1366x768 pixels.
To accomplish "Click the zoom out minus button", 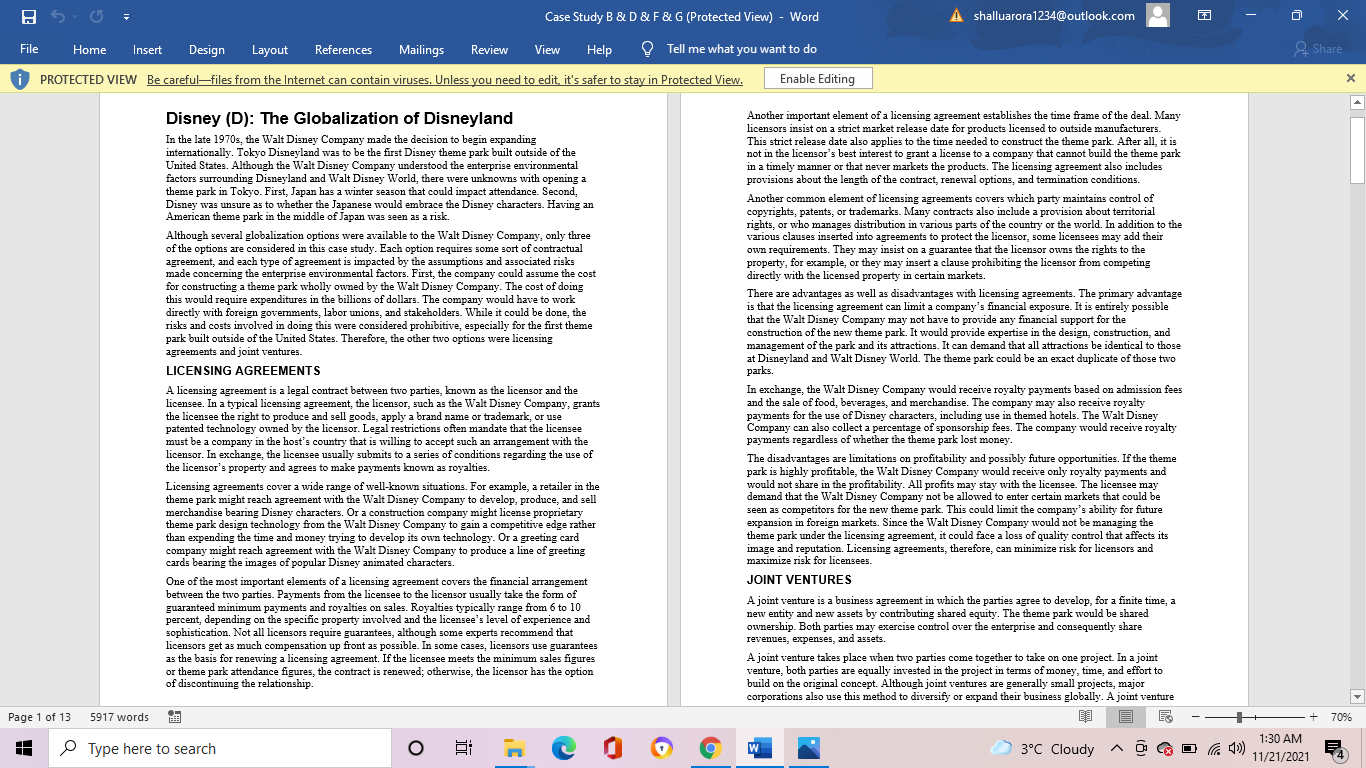I will coord(1196,717).
